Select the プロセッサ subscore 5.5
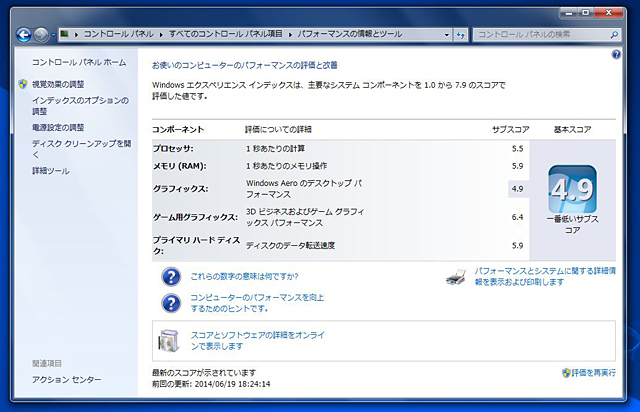This screenshot has width=640, height=412. pyautogui.click(x=518, y=149)
